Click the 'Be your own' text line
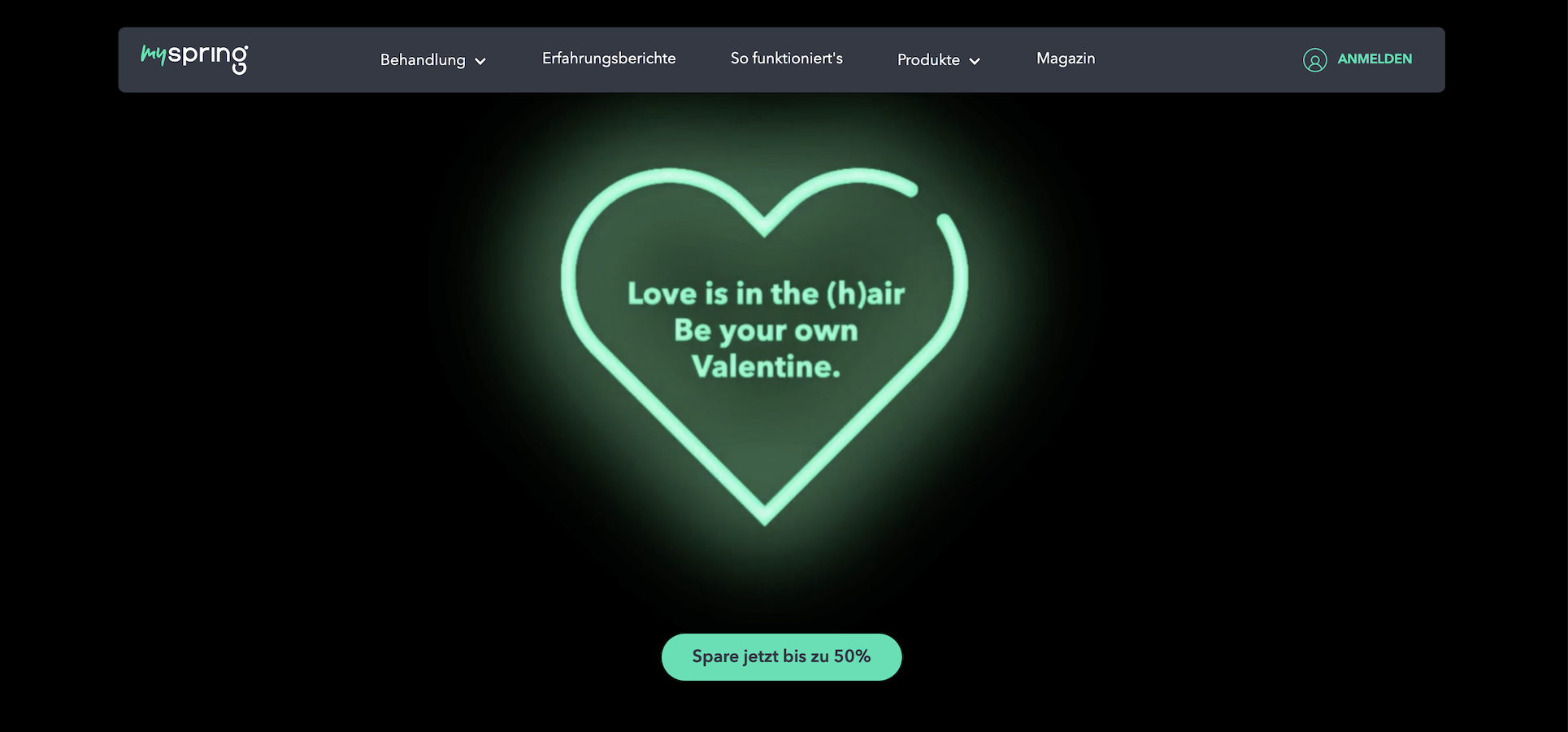Screen dimensions: 1568x732 tap(766, 331)
